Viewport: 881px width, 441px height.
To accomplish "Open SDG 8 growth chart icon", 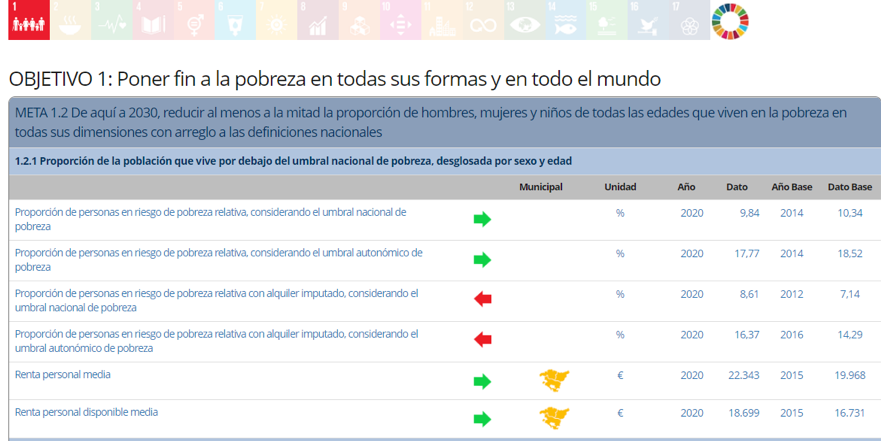I will coord(318,20).
